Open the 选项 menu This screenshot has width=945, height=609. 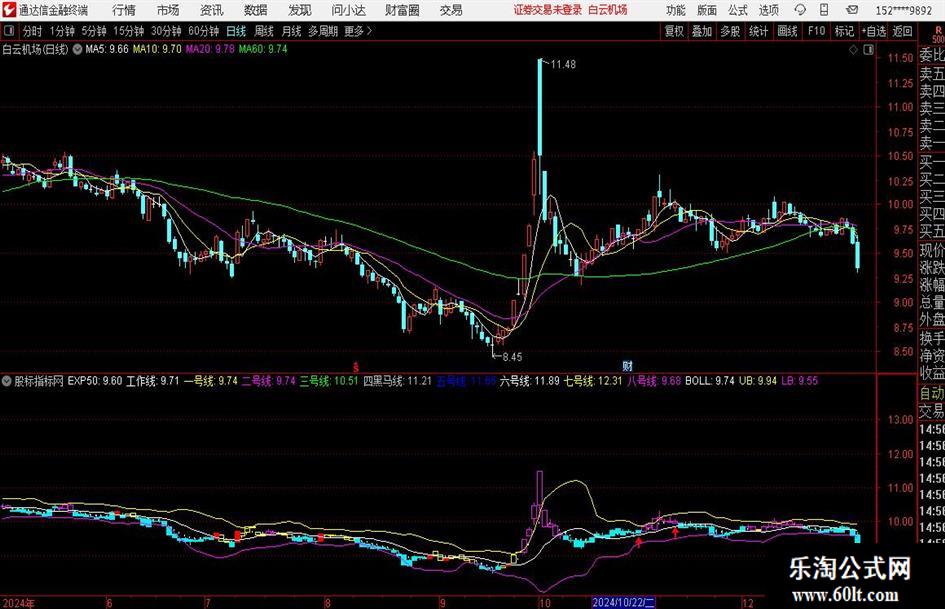pyautogui.click(x=768, y=10)
